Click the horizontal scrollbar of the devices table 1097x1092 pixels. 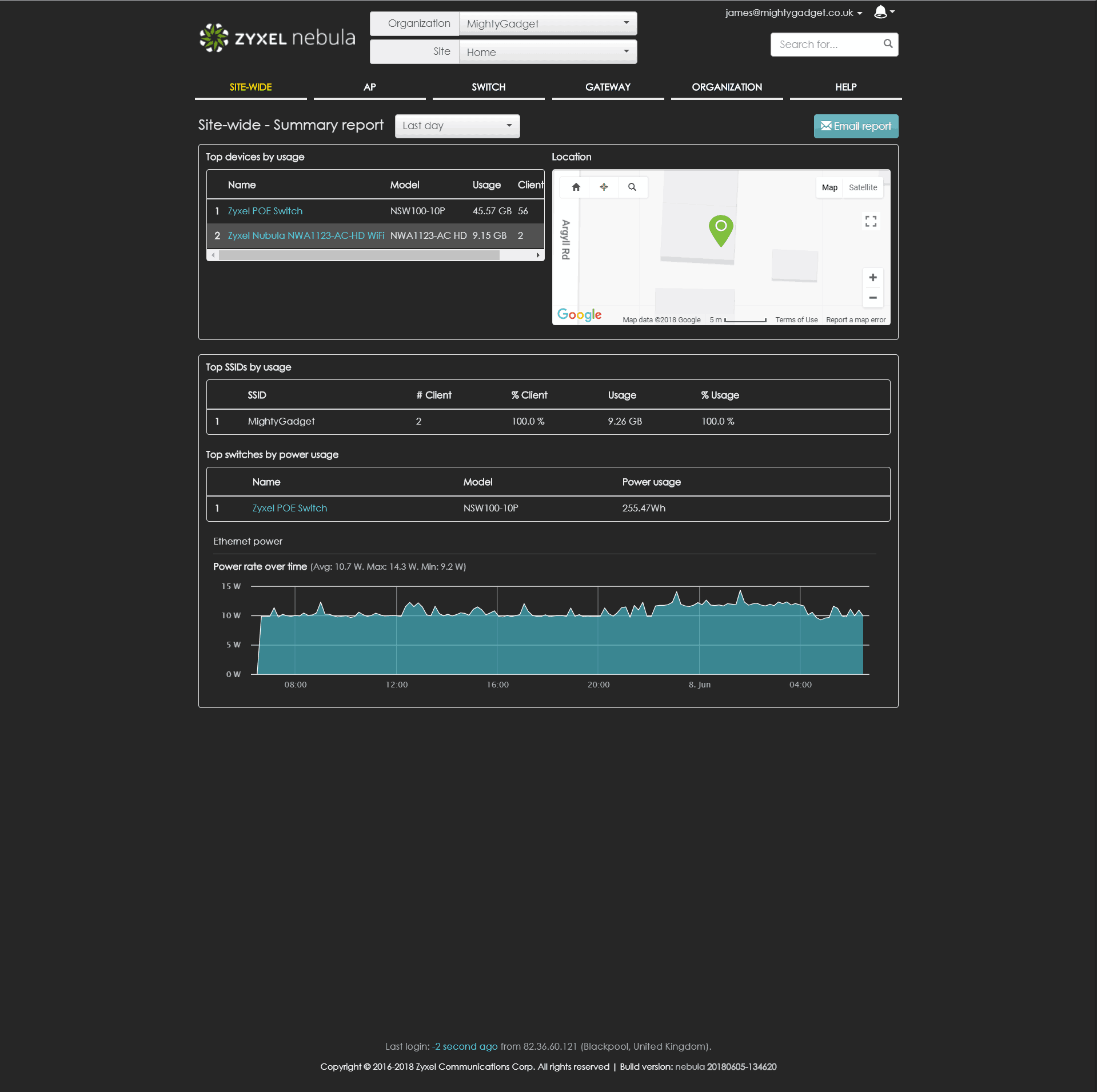359,255
